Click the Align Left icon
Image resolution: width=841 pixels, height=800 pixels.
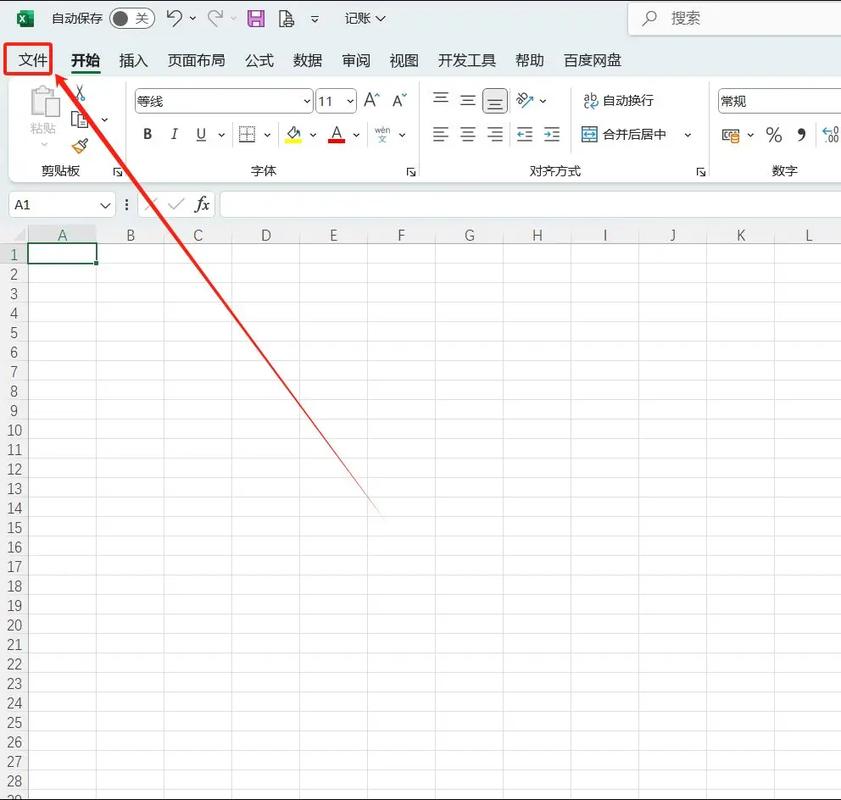(x=440, y=134)
